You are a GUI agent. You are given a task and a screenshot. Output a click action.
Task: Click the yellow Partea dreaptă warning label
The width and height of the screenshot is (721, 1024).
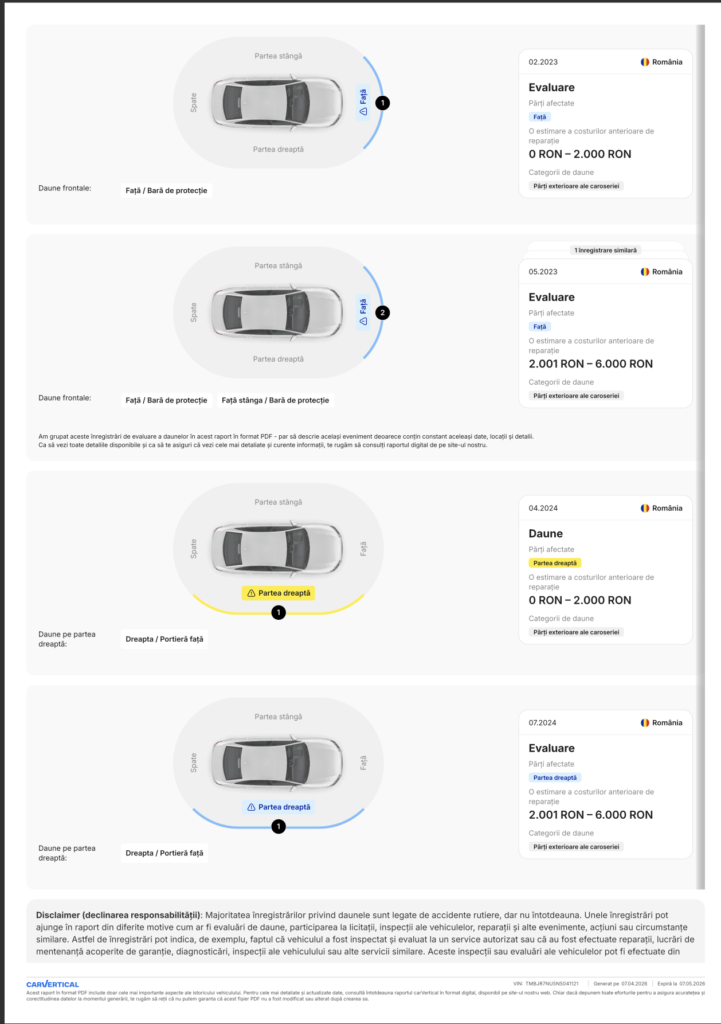click(x=278, y=593)
